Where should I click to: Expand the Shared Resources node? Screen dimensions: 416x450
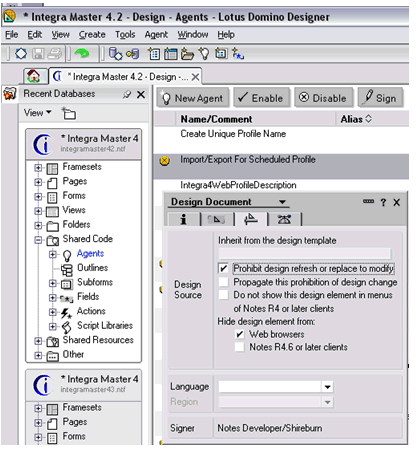tap(38, 341)
